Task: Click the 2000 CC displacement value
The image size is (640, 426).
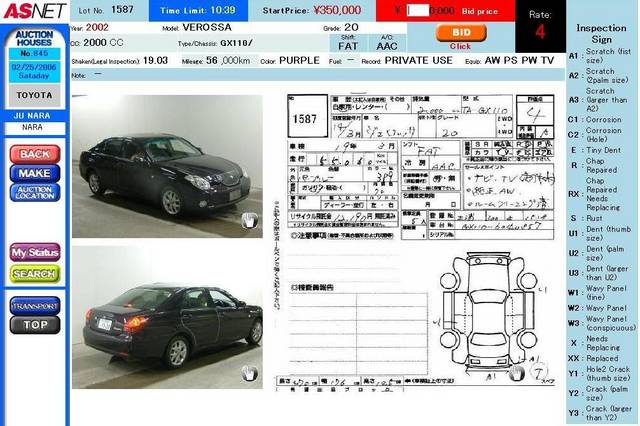Action: pos(103,43)
